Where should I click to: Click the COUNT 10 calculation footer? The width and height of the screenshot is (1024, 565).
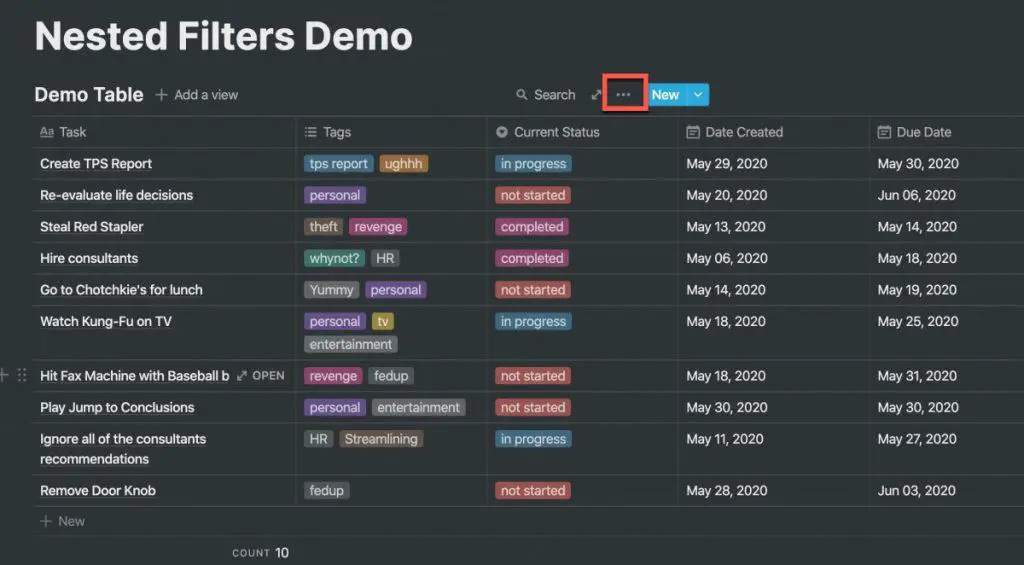tap(261, 553)
